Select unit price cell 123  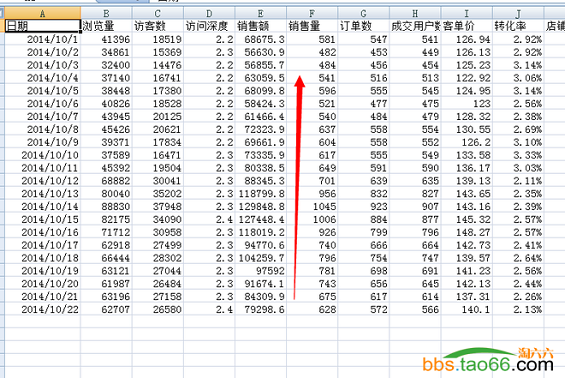[467, 103]
